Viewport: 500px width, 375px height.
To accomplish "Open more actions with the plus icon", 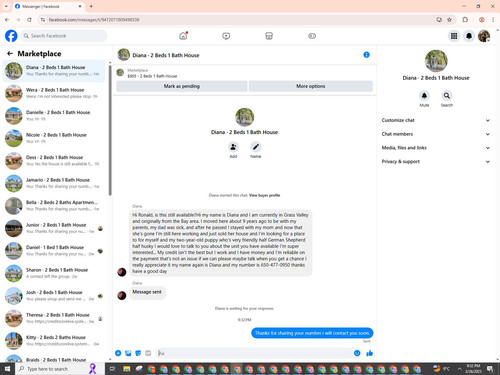I will coord(118,353).
